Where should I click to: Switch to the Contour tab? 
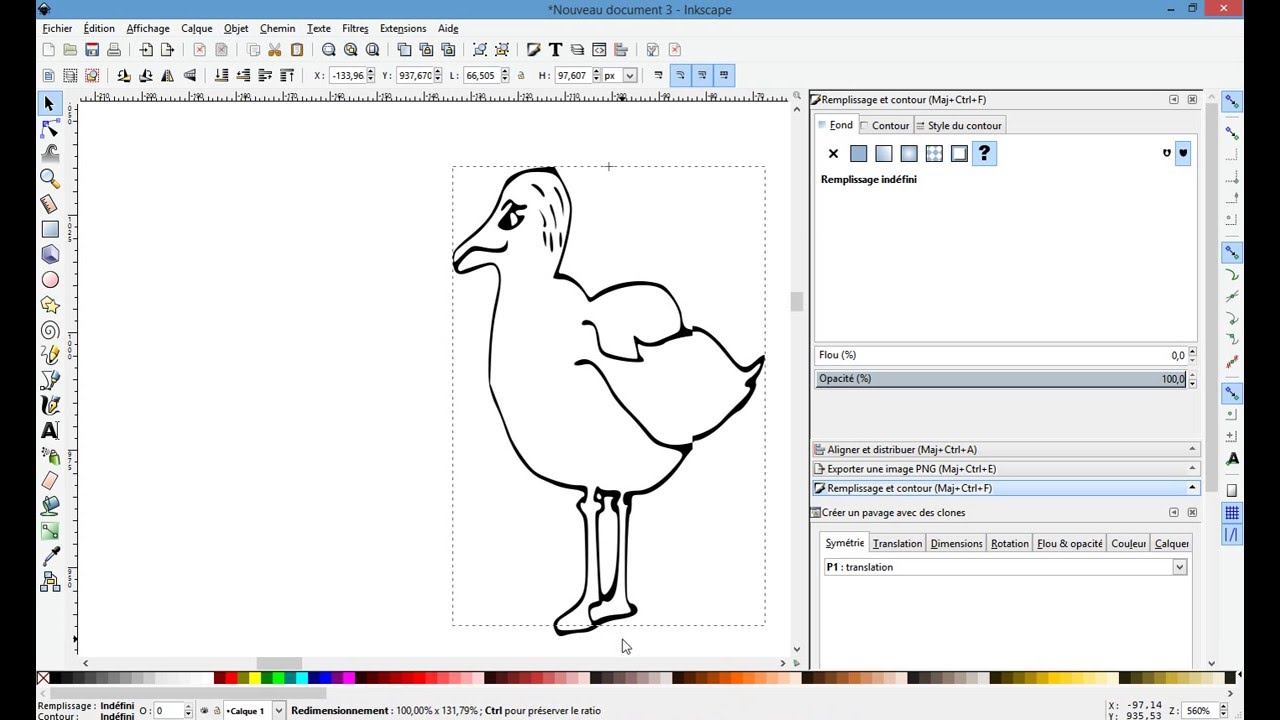(885, 125)
